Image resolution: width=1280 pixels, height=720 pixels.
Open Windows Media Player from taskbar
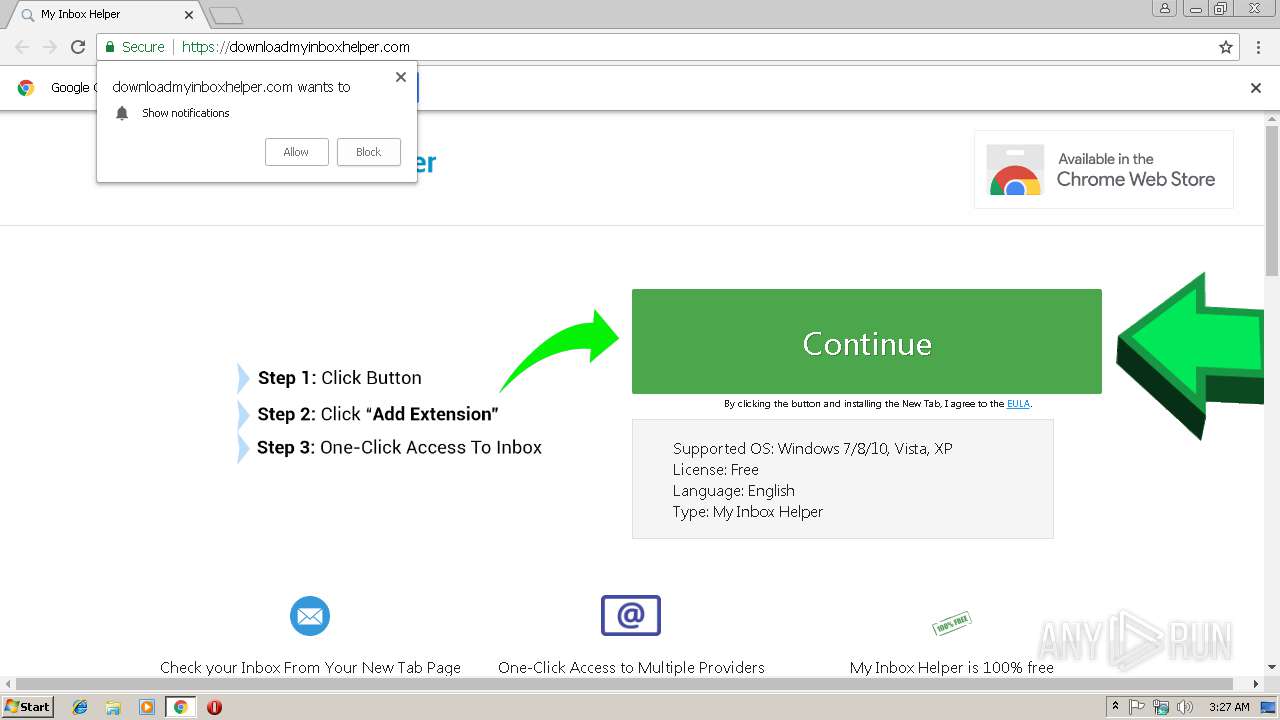[x=147, y=707]
